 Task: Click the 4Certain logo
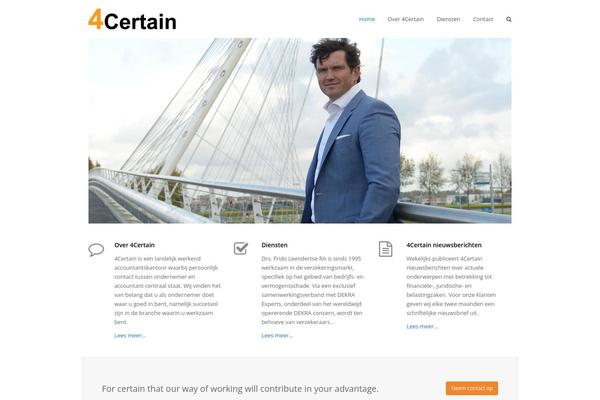132,20
